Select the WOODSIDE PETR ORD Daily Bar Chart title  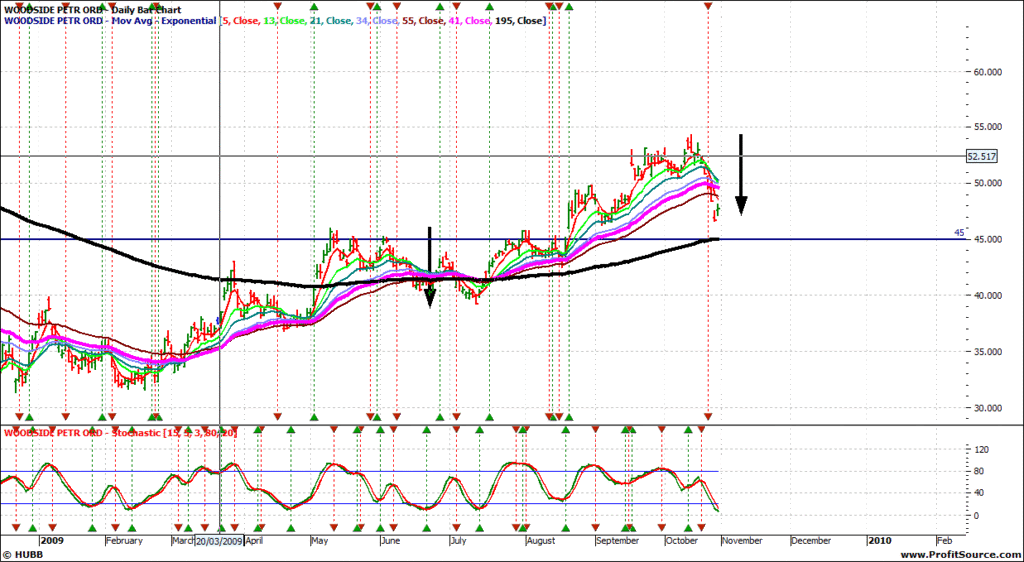[x=93, y=10]
